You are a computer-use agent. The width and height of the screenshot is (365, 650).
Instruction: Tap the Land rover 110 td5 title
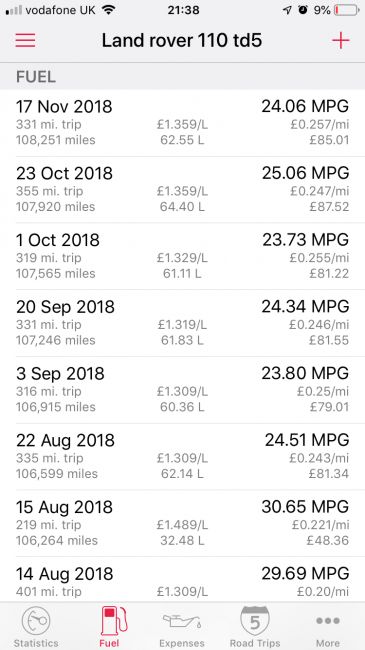[182, 41]
